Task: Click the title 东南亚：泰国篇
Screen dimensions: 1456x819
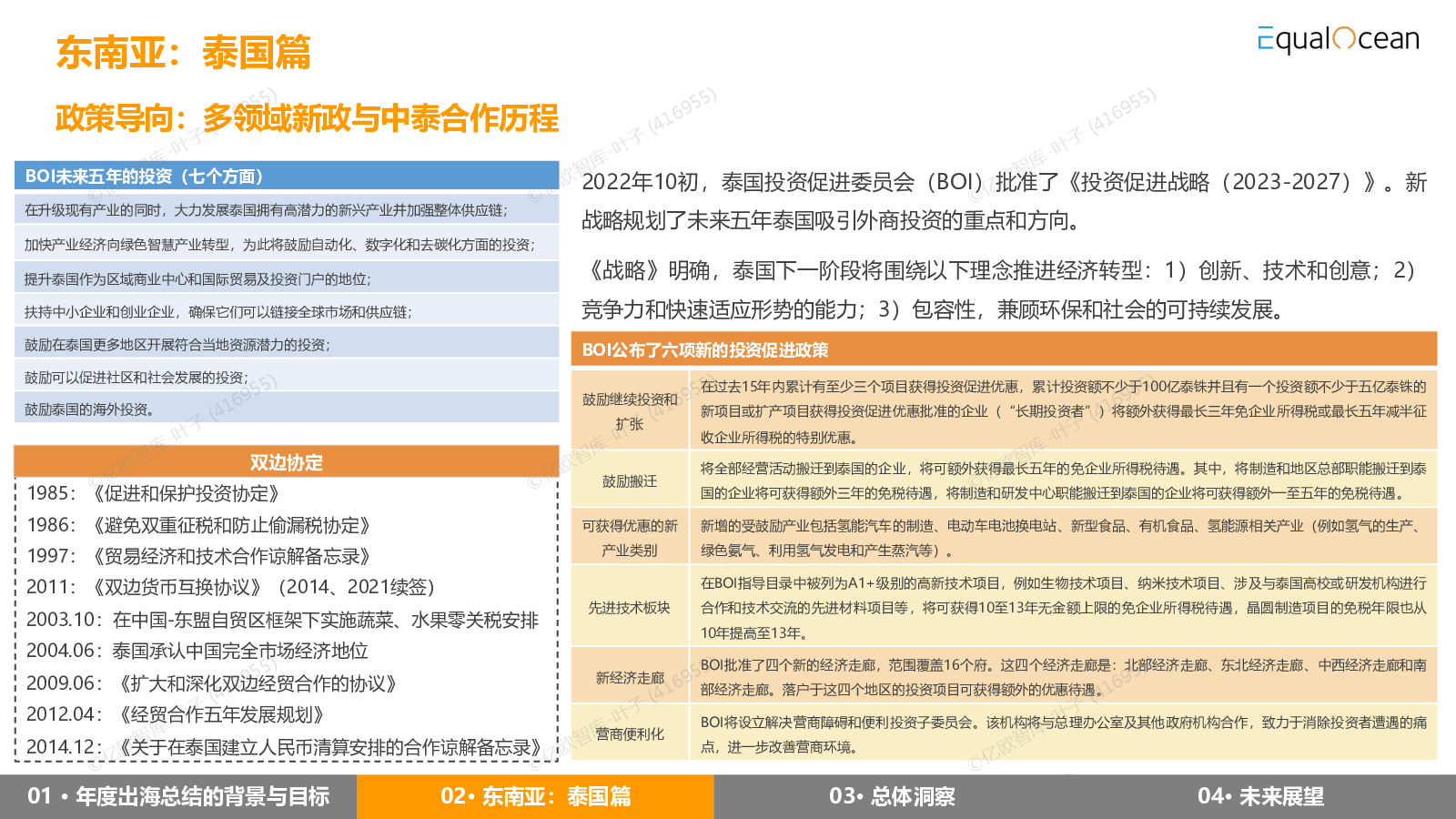Action: coord(183,52)
